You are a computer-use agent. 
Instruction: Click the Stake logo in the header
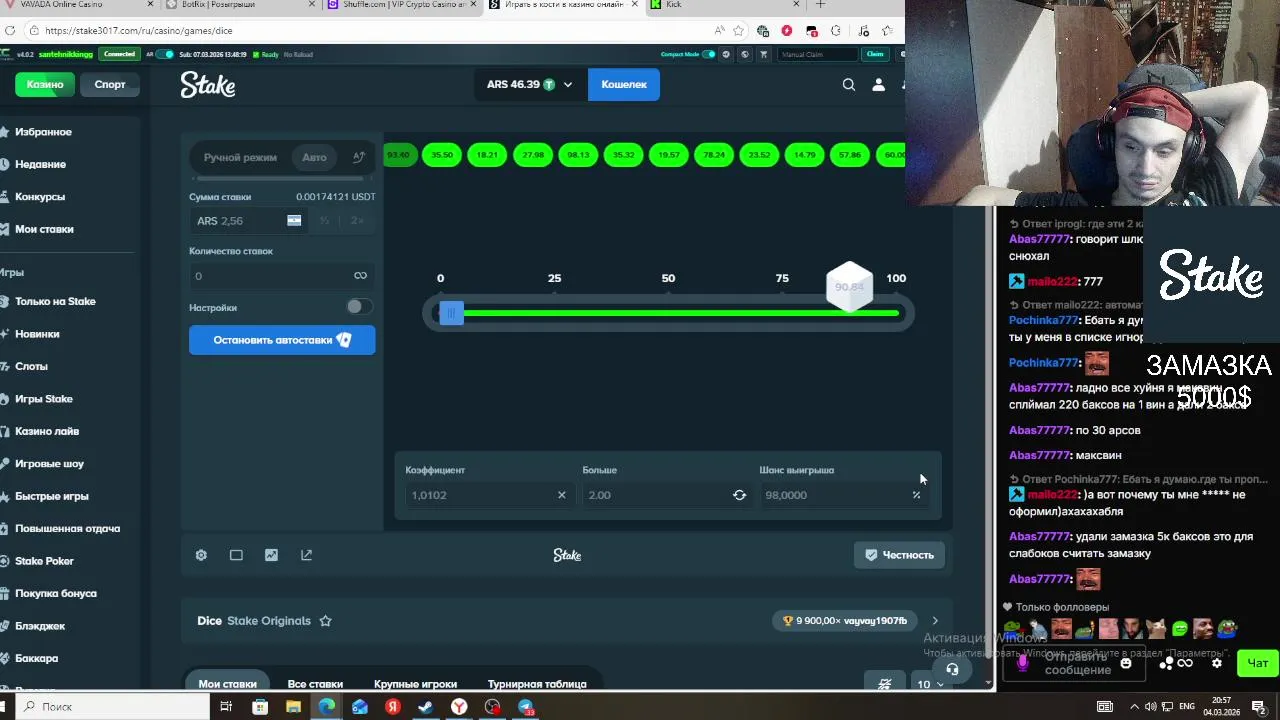(x=208, y=85)
